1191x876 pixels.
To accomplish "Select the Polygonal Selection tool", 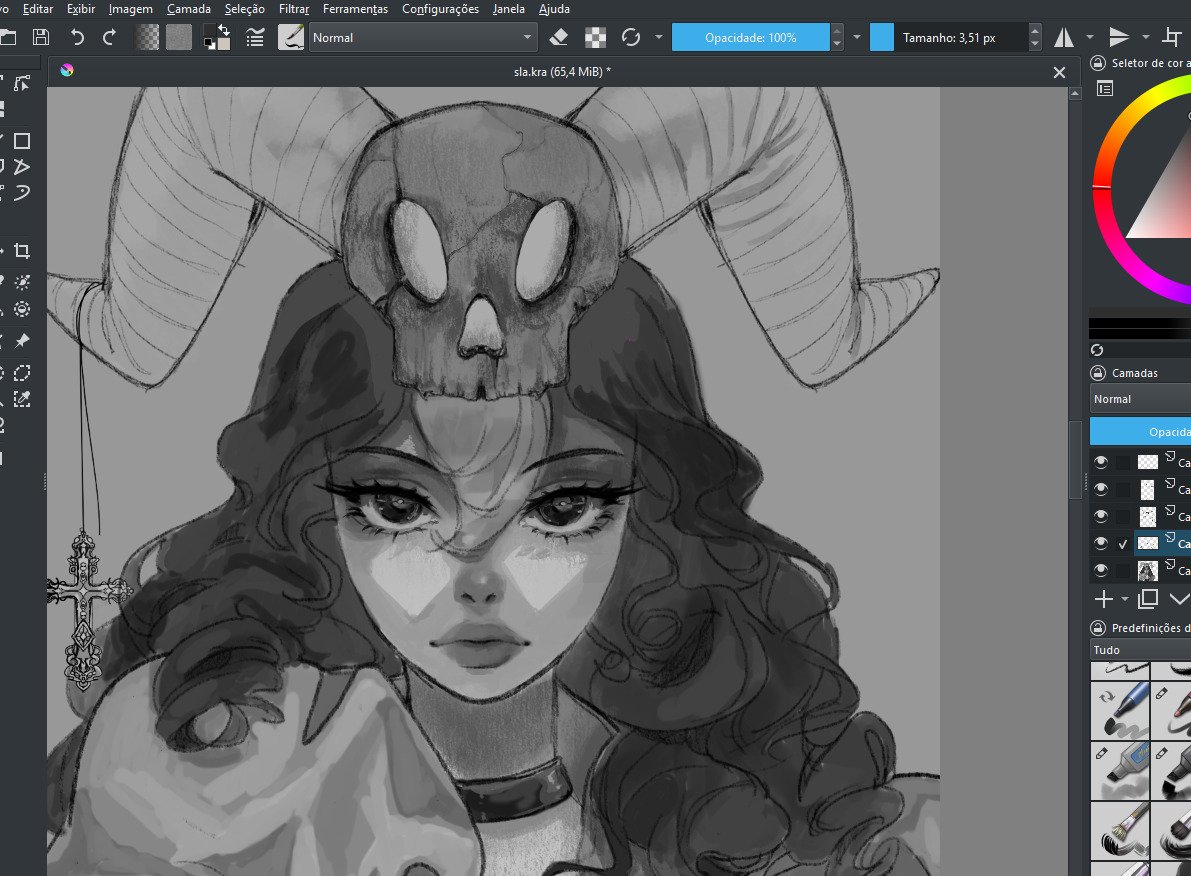I will 22,373.
